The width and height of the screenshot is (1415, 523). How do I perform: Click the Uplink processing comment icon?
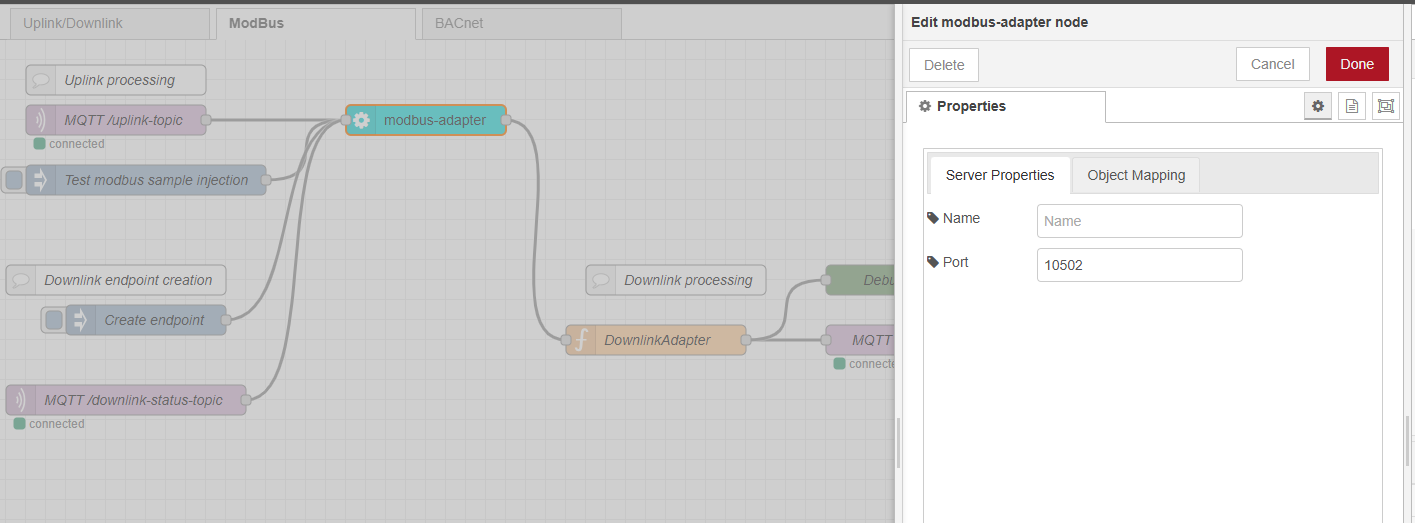tap(41, 80)
